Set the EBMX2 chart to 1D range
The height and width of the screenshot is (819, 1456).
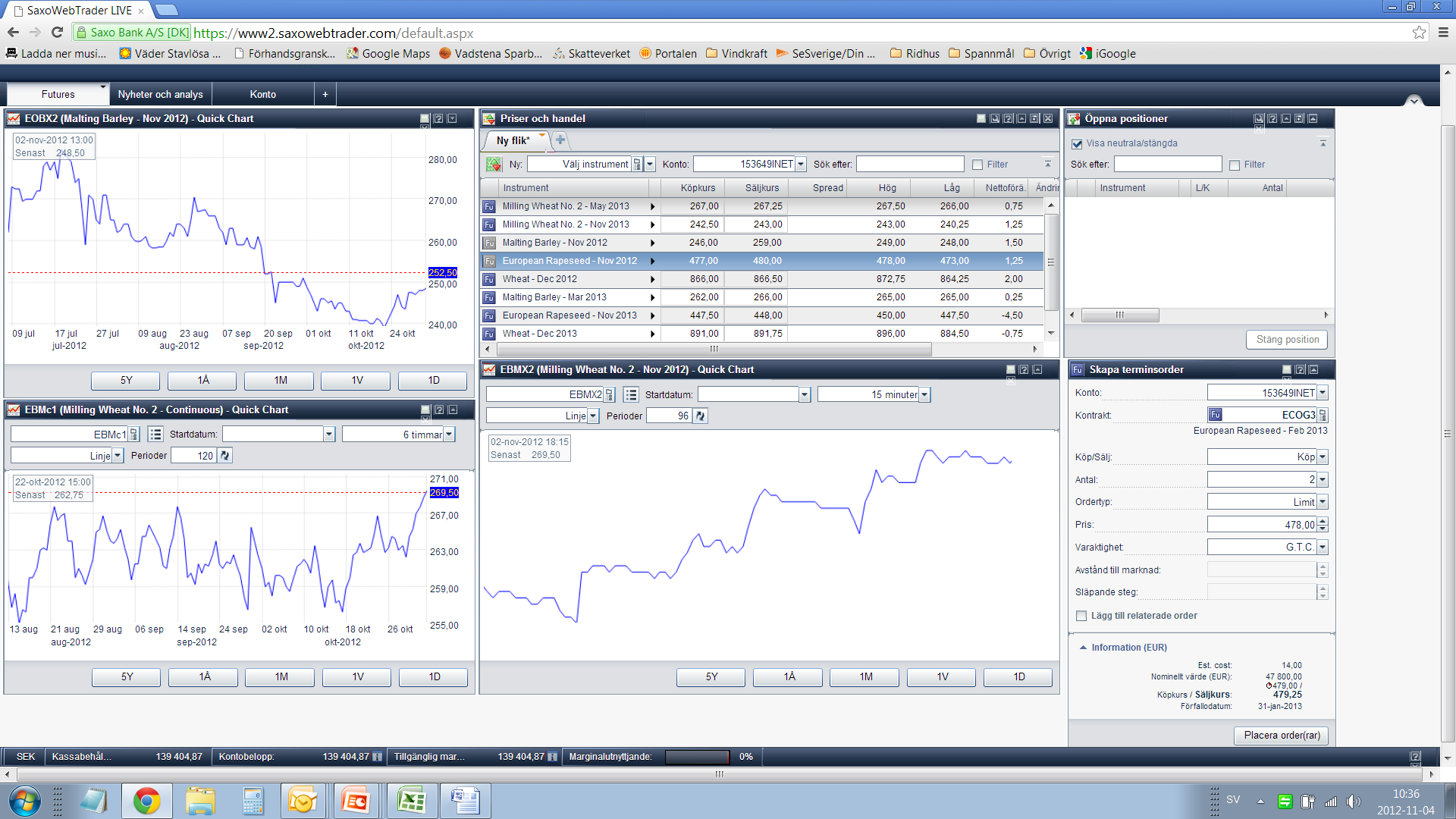(1018, 677)
